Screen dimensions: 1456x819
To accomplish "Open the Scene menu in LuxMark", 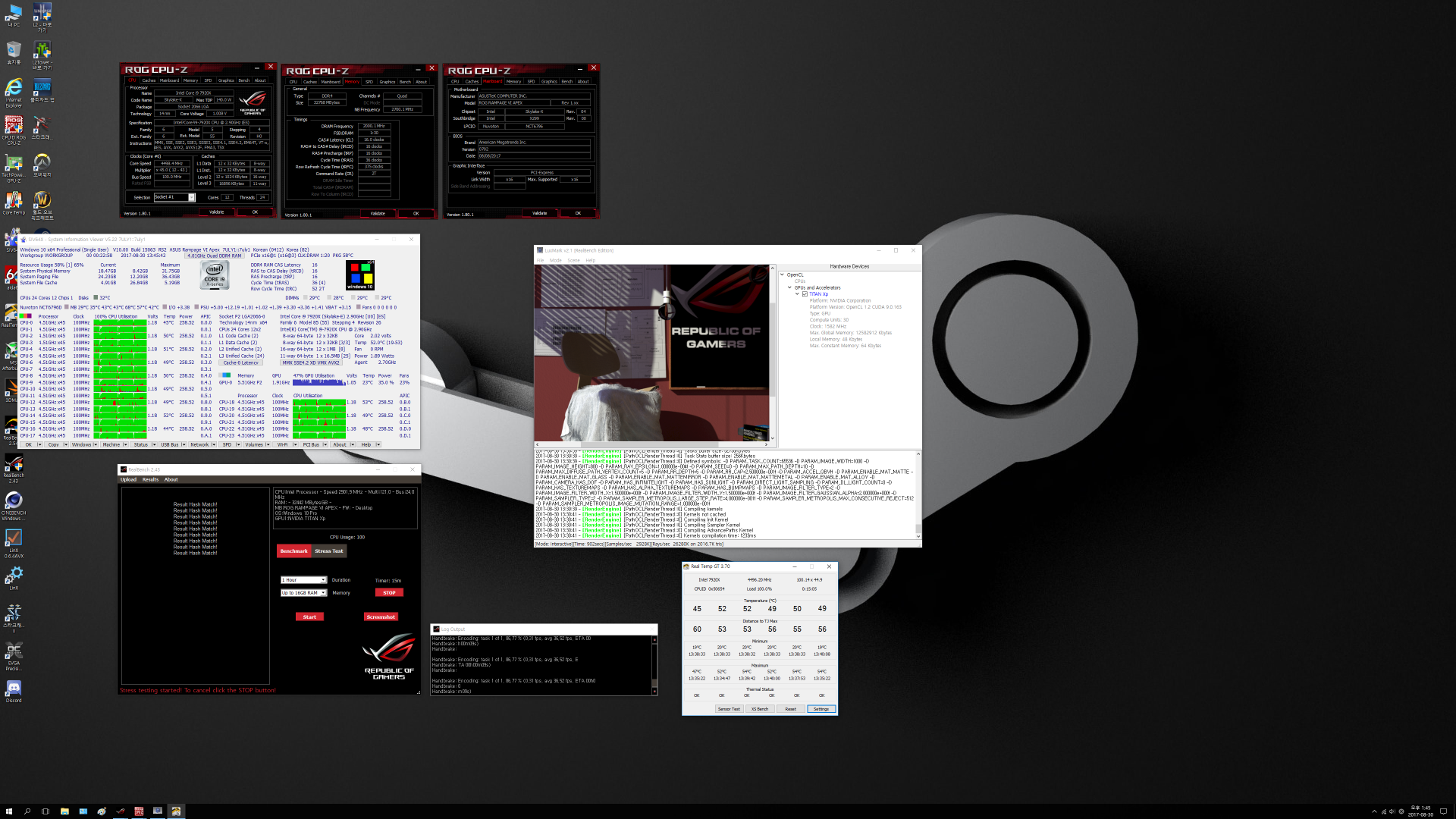I will pos(573,260).
